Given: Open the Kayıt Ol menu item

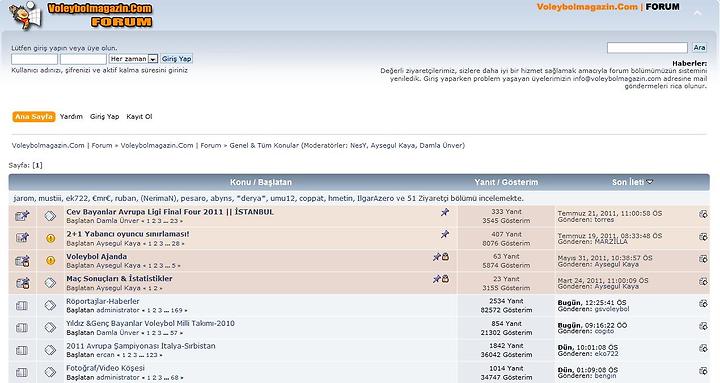Looking at the screenshot, I should click(139, 117).
